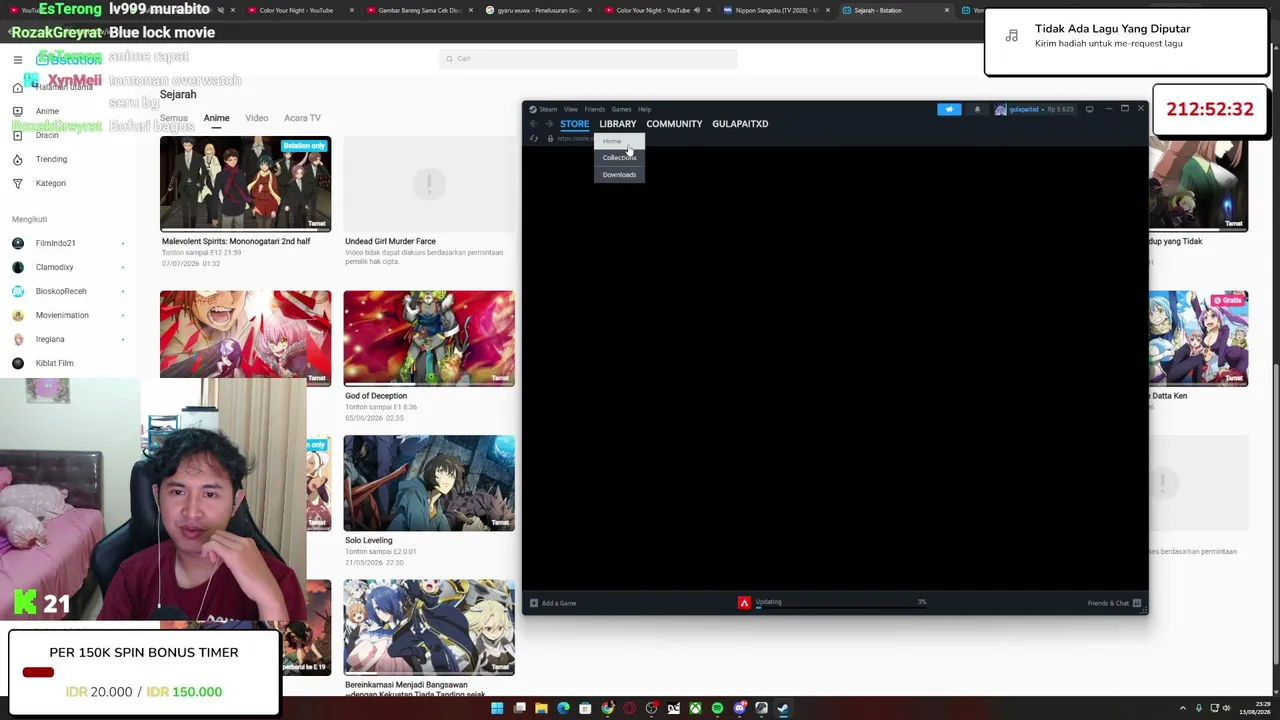Open the Malevolent Spirits: Mononogatari thumbnail

[246, 184]
